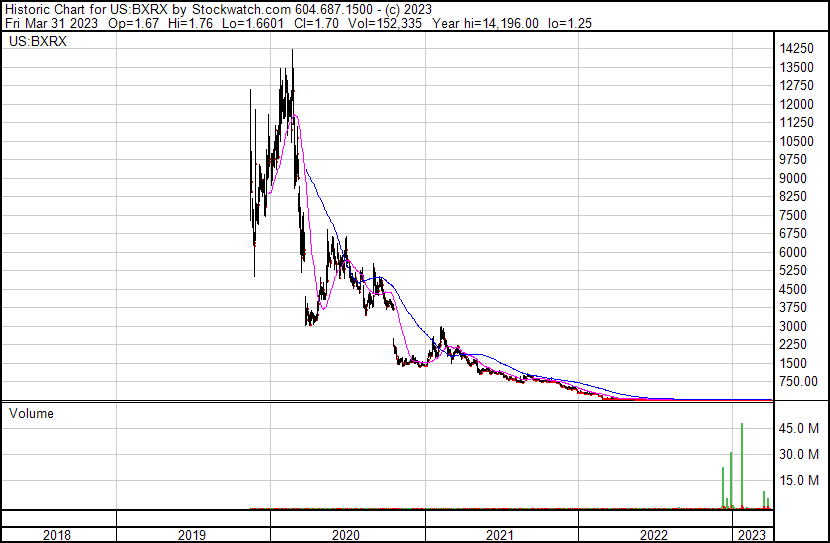
Task: Select the 2019 year label on timeline
Action: pos(193,535)
